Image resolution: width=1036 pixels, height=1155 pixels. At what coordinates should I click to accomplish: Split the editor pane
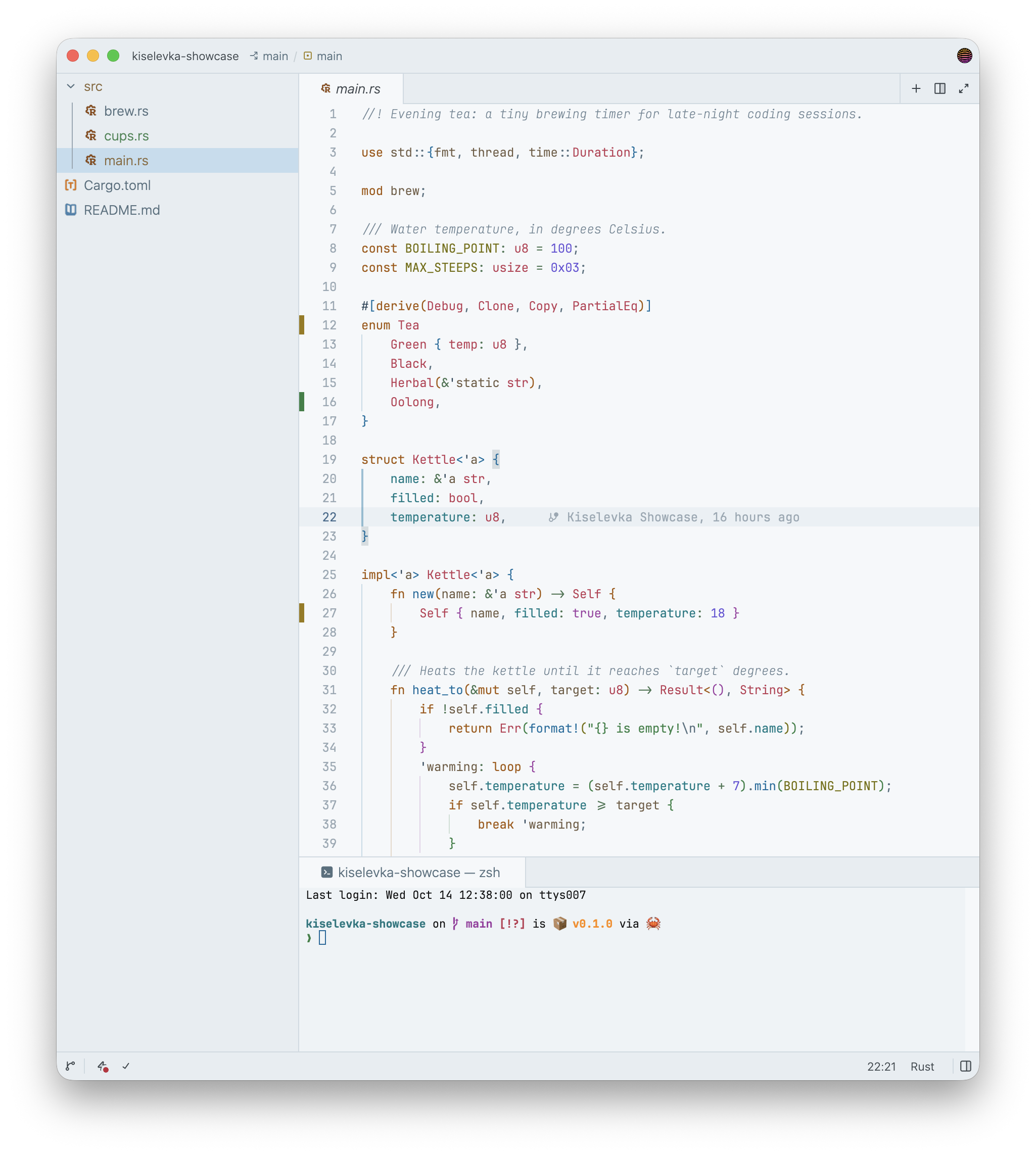click(x=940, y=89)
